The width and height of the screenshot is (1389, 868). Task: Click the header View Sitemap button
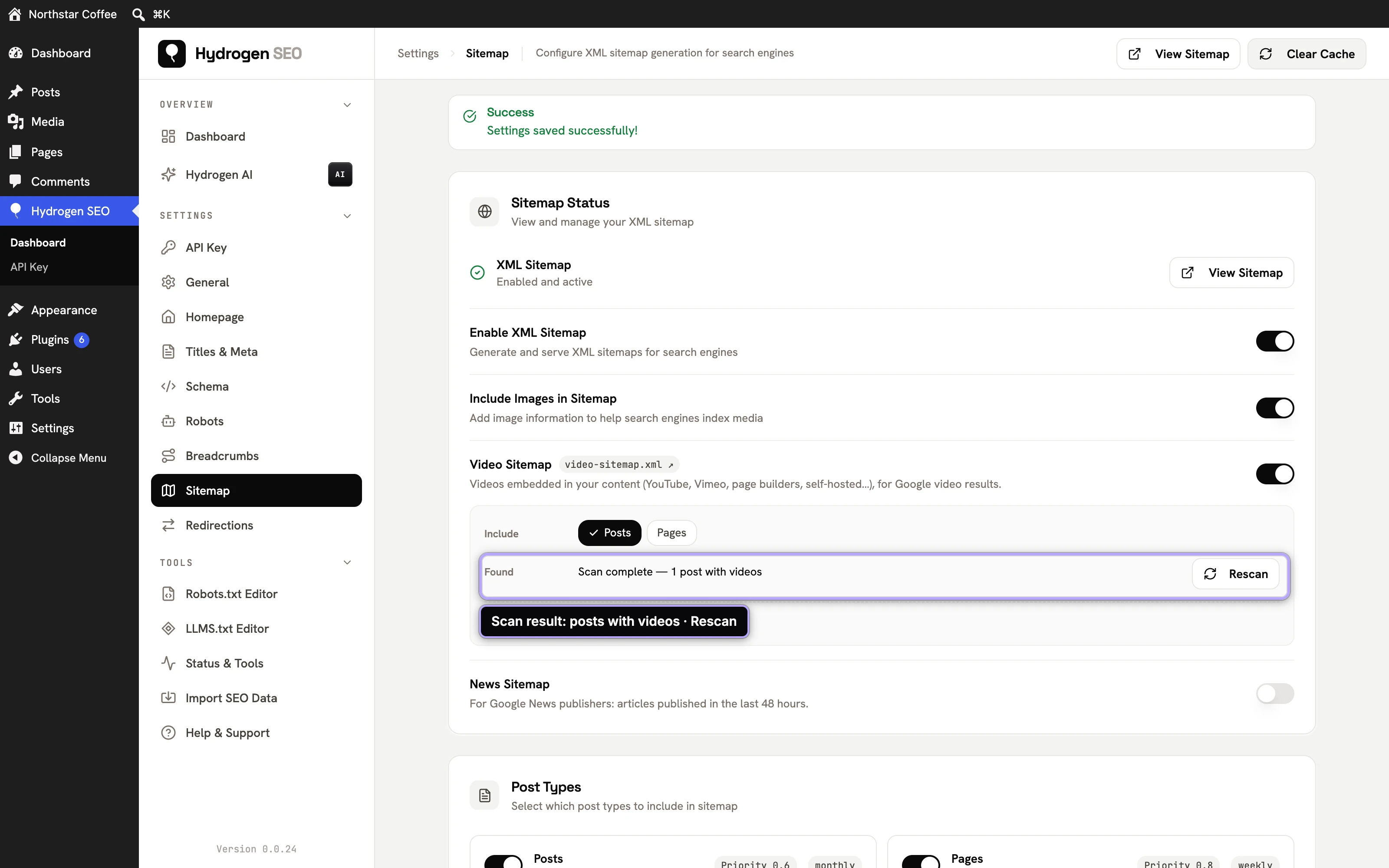[1178, 54]
